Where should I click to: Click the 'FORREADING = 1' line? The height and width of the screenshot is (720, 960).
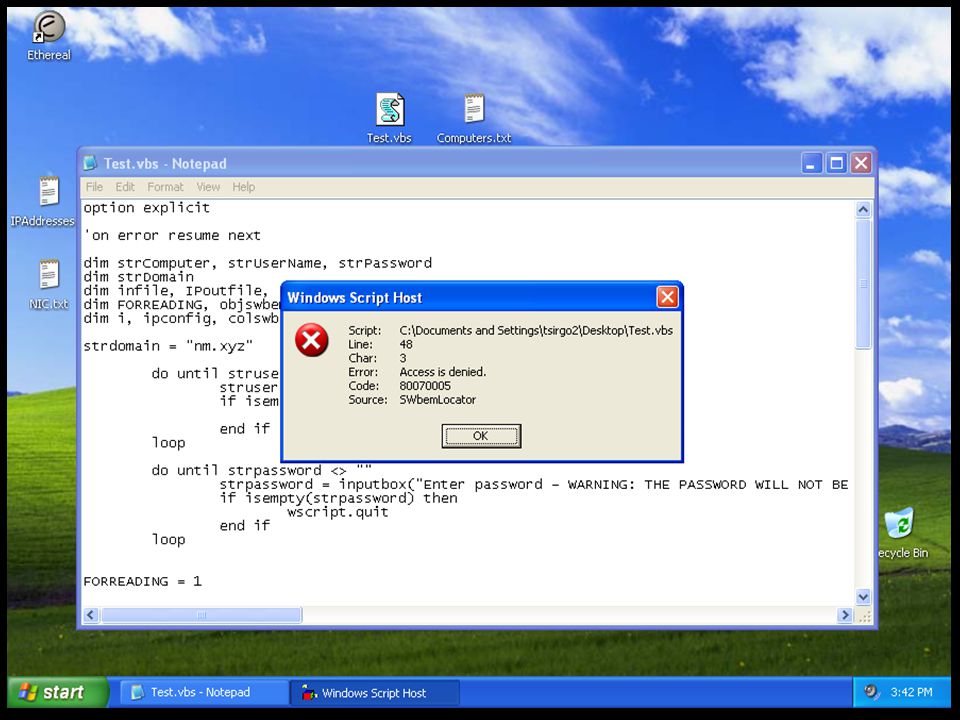pos(143,582)
